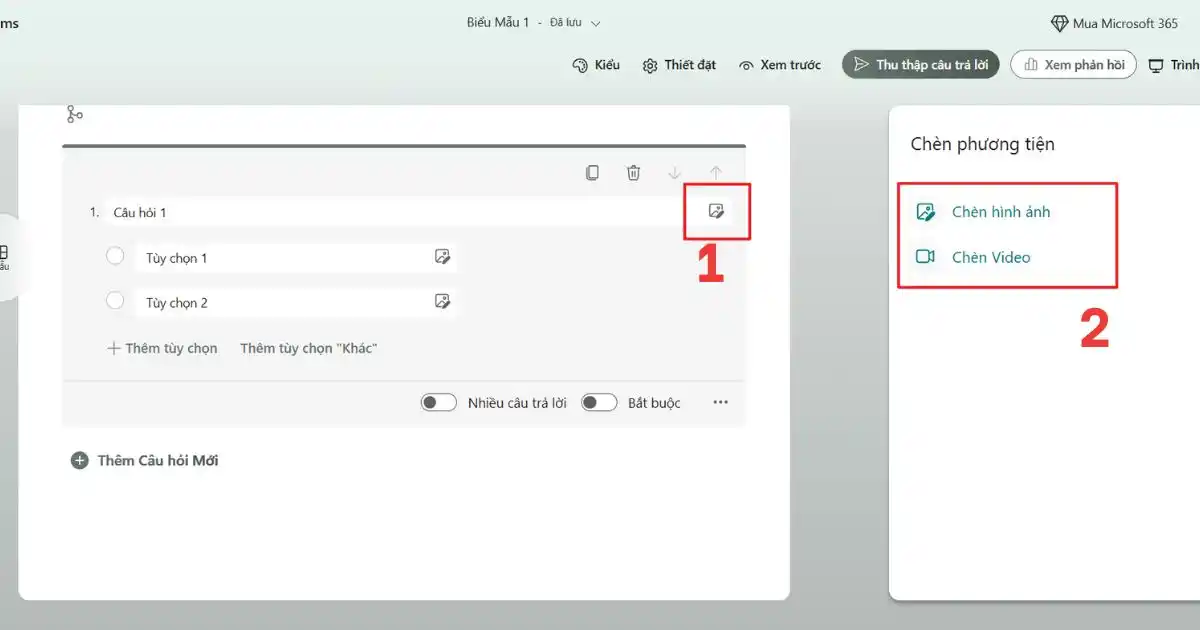
Task: Click the Xem phản hồi button
Action: [1073, 65]
